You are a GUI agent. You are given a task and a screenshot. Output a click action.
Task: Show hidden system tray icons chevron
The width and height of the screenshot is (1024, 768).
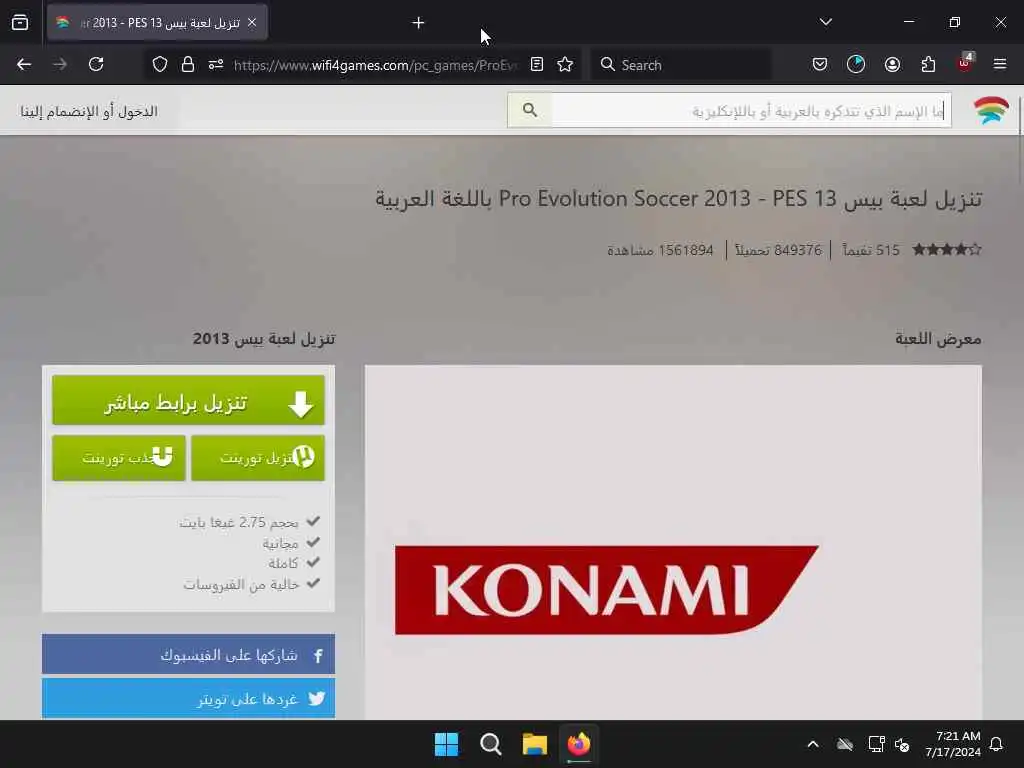click(x=813, y=744)
